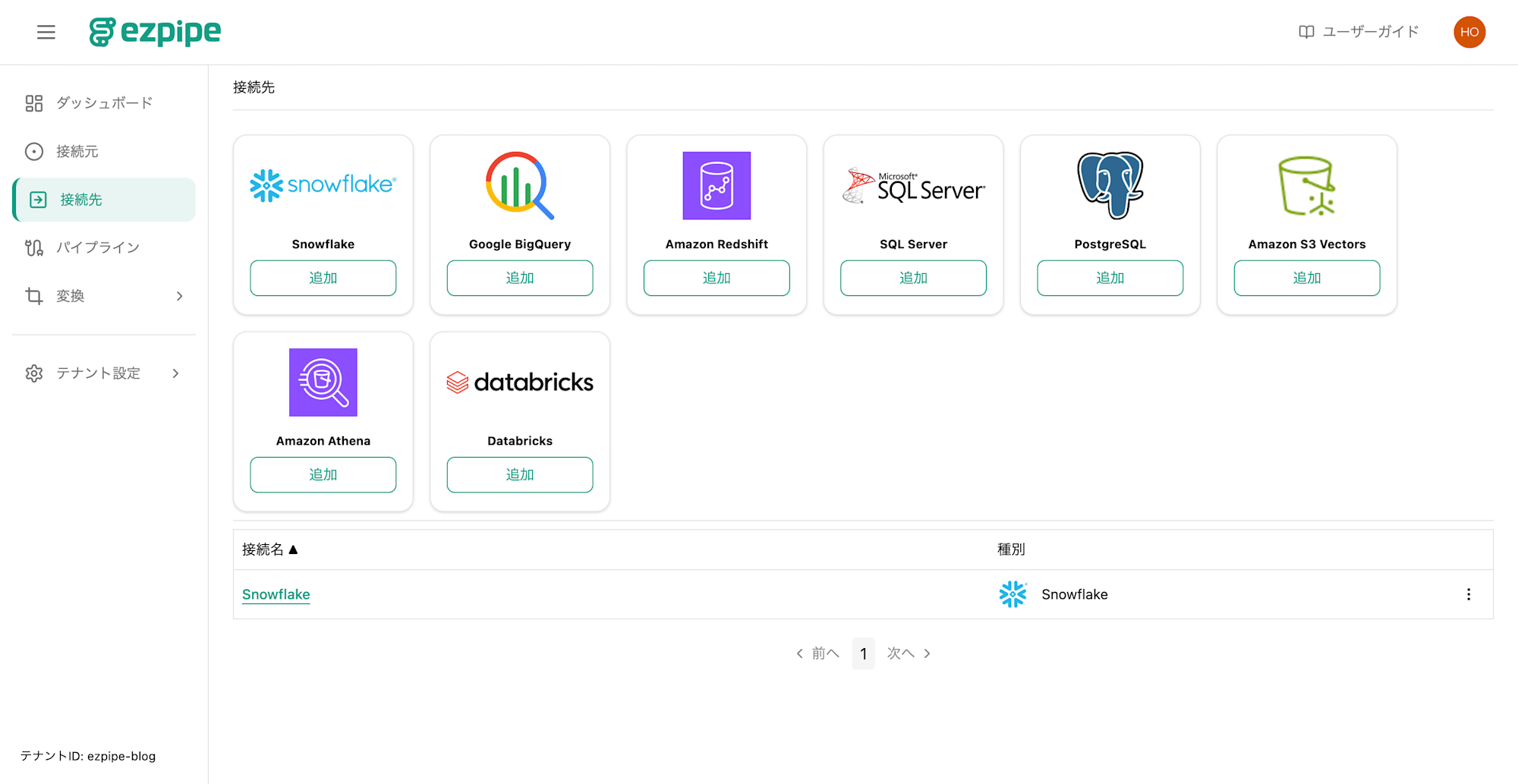
Task: Click the Amazon Redshift logo
Action: [x=716, y=185]
